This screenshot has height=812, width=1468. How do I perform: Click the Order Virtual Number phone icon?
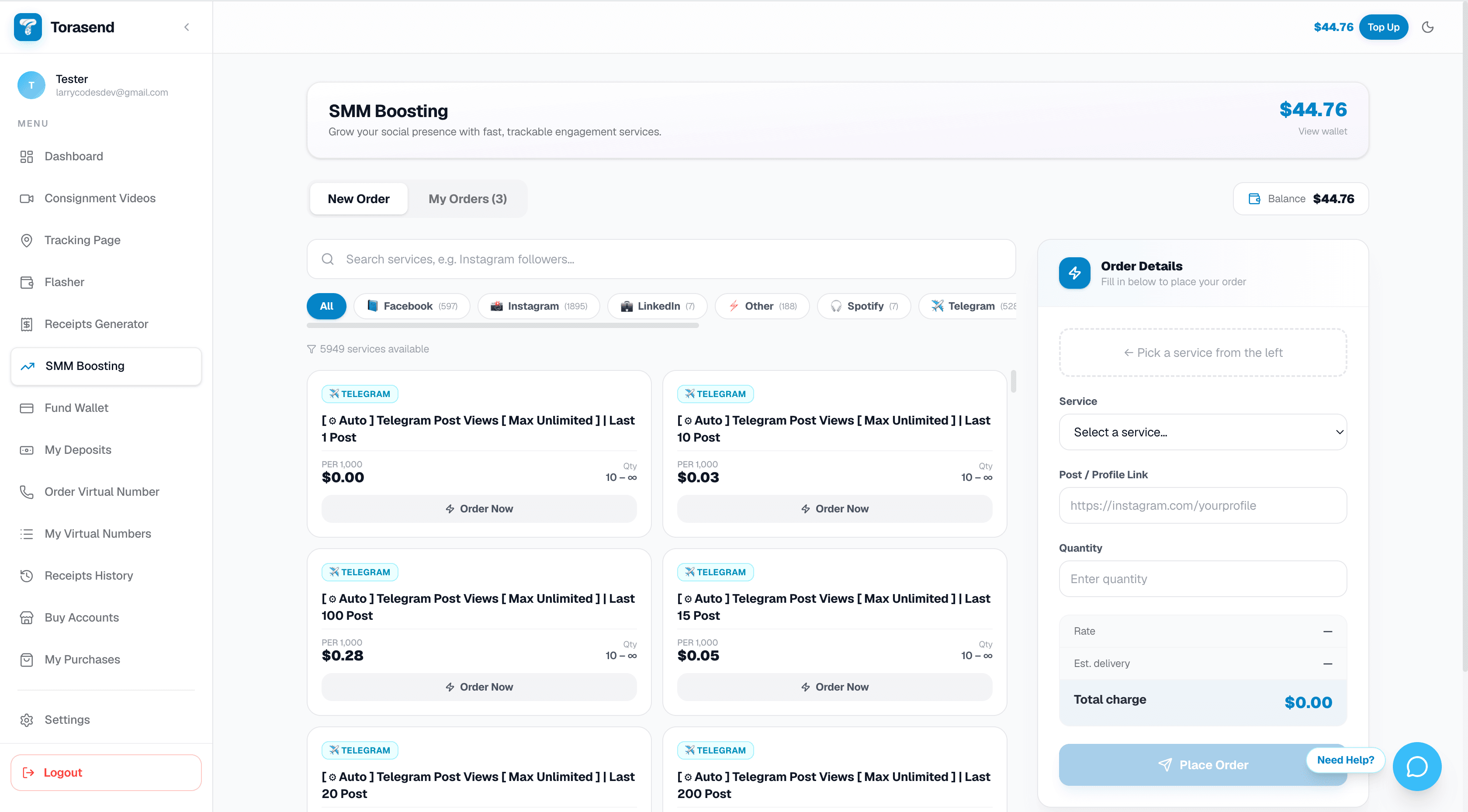[27, 492]
